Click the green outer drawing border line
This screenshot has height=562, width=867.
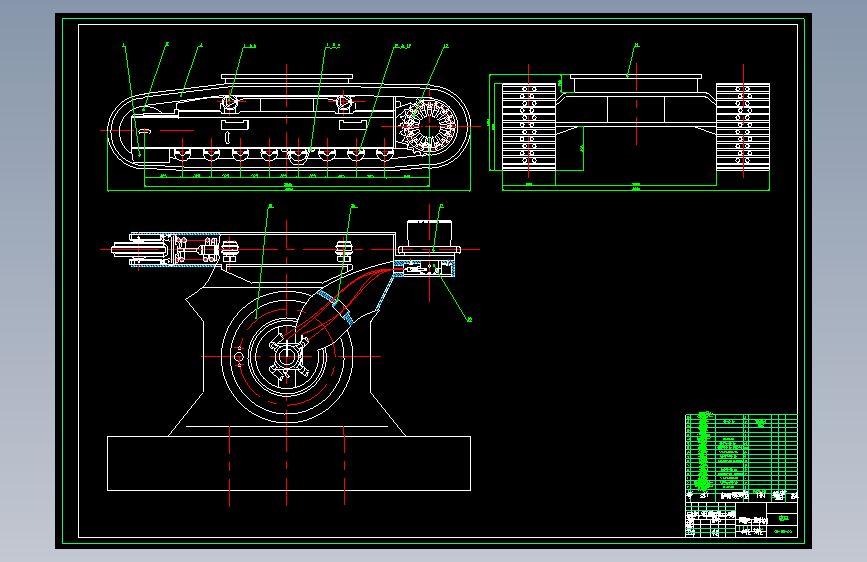[433, 19]
